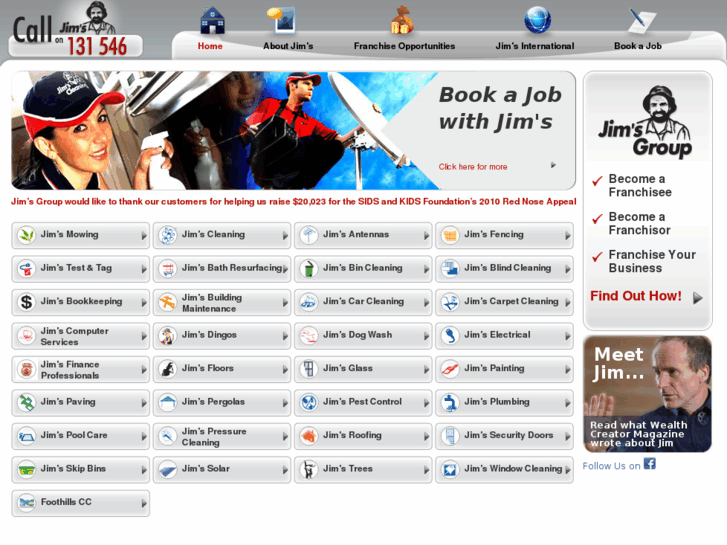Image resolution: width=727 pixels, height=545 pixels.
Task: Click the Jim's Skip Bins icon
Action: 27,469
